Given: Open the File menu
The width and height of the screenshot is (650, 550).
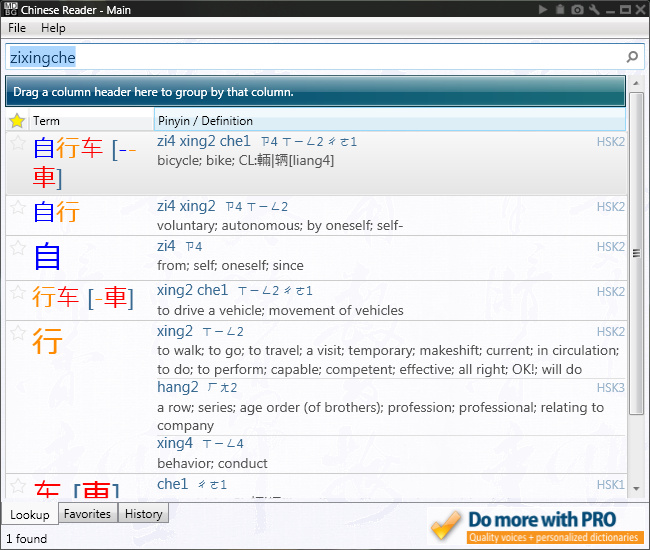Looking at the screenshot, I should (x=17, y=28).
